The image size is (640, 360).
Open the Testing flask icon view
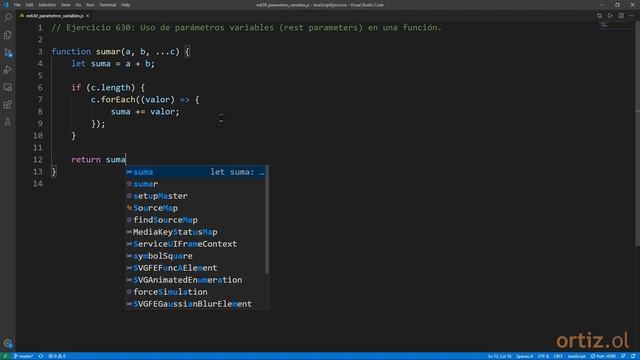8,122
